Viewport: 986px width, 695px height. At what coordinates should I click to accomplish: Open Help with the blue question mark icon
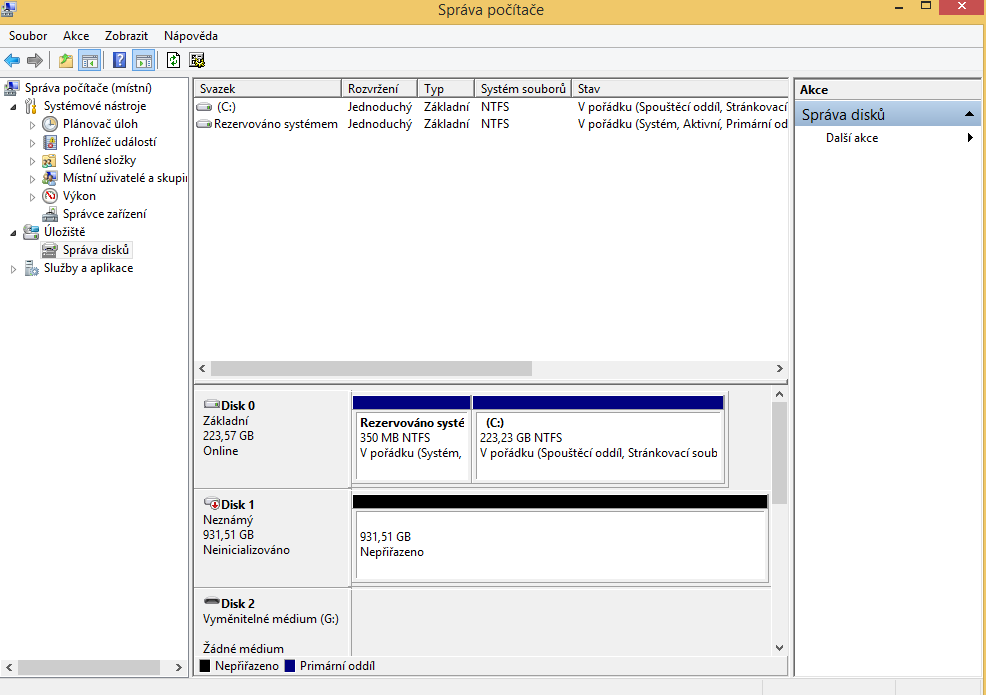120,60
